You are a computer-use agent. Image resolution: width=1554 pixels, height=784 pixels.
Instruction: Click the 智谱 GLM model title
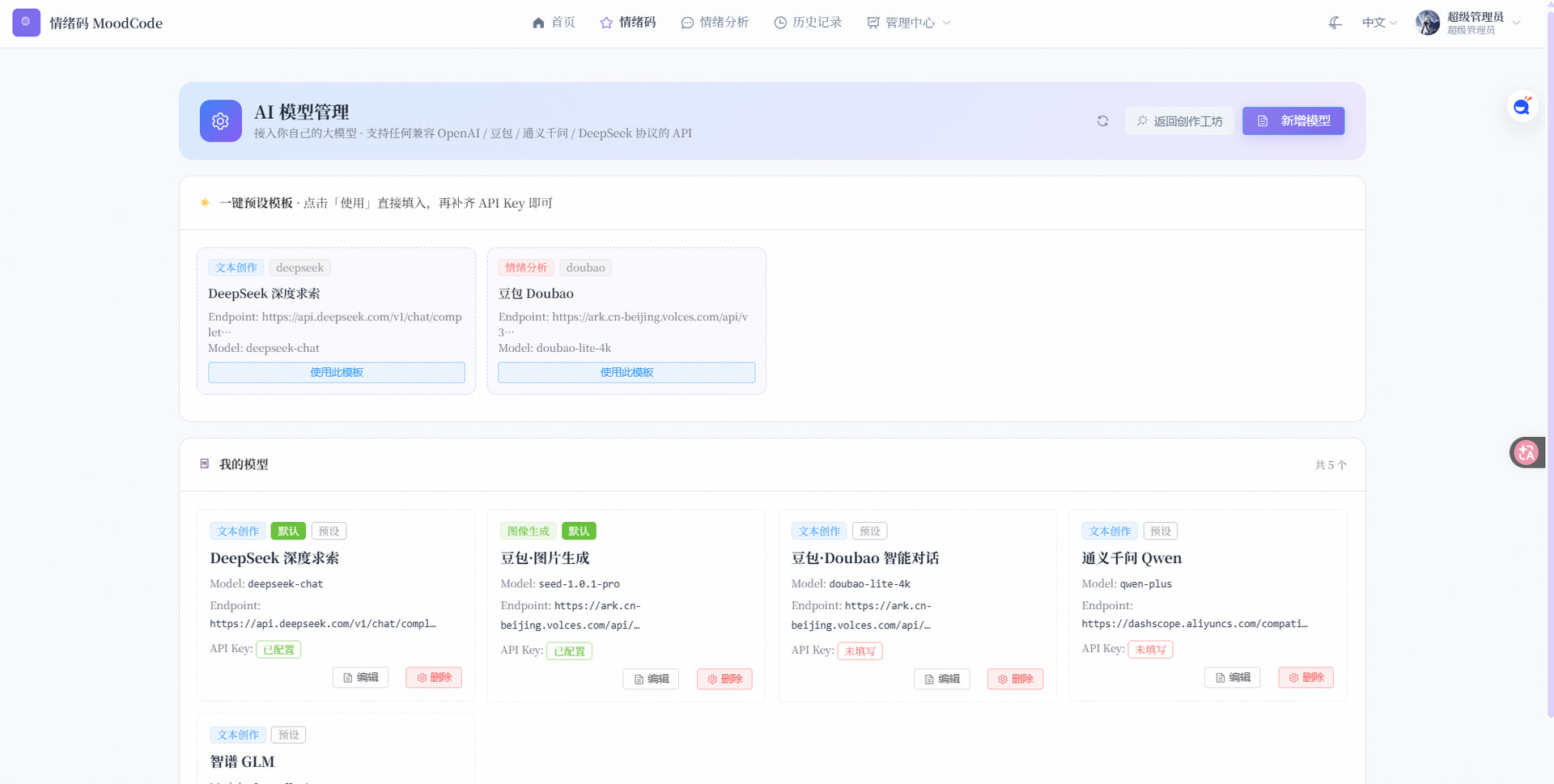242,761
